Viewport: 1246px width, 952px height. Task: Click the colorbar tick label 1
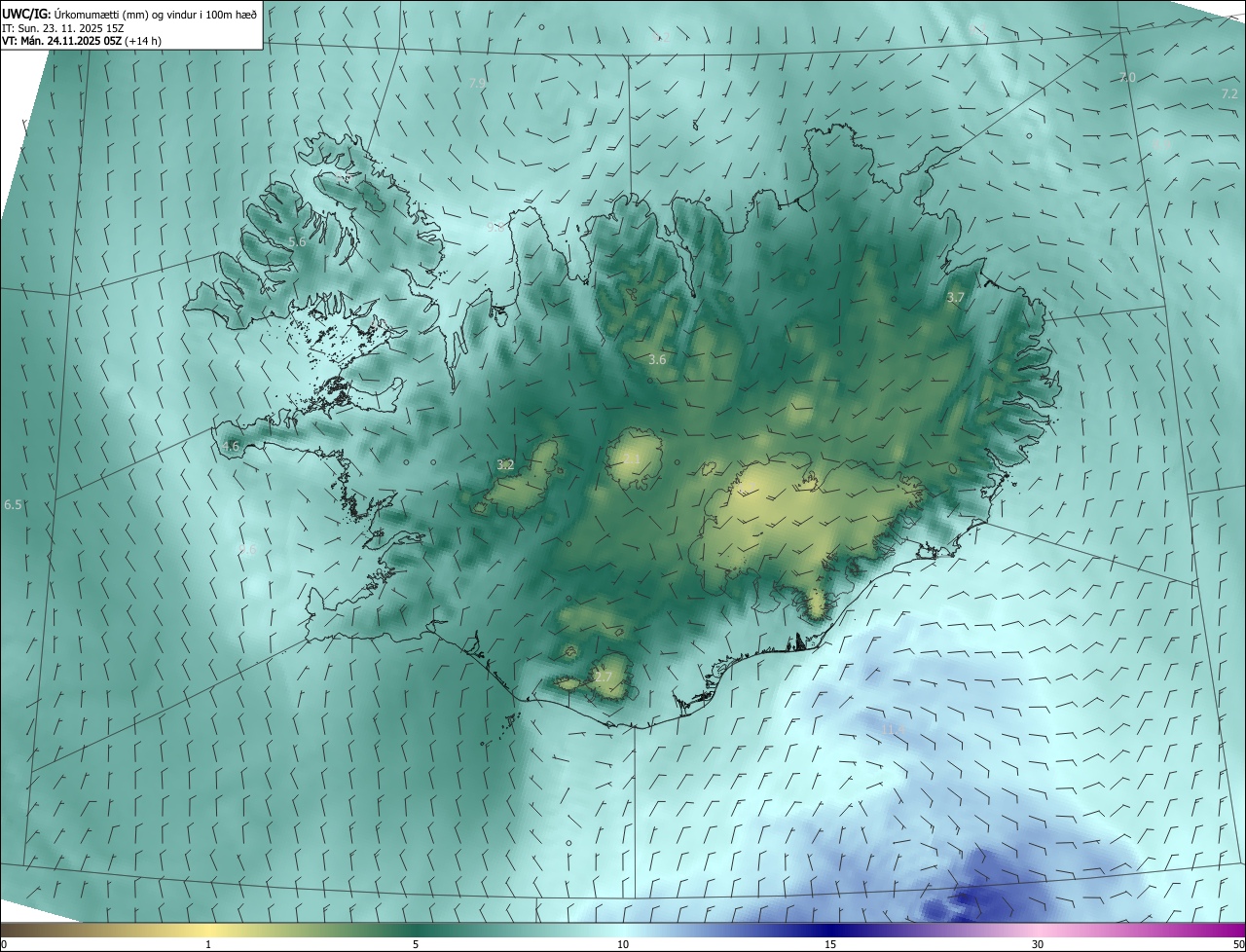click(x=208, y=944)
